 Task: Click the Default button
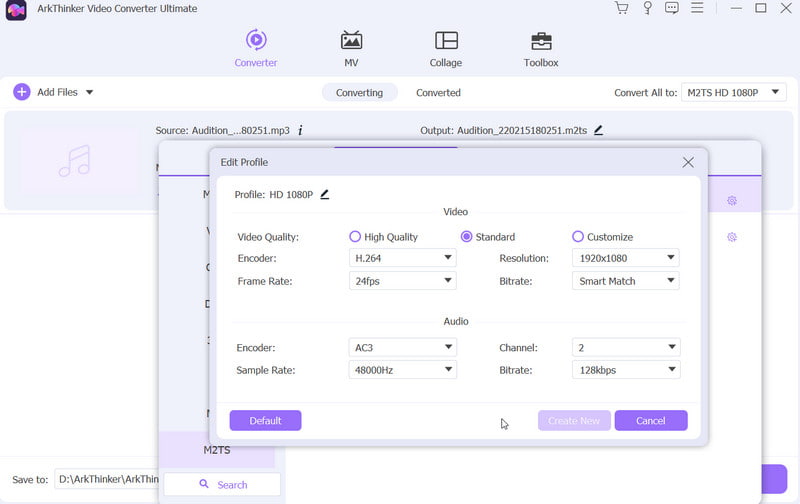265,420
